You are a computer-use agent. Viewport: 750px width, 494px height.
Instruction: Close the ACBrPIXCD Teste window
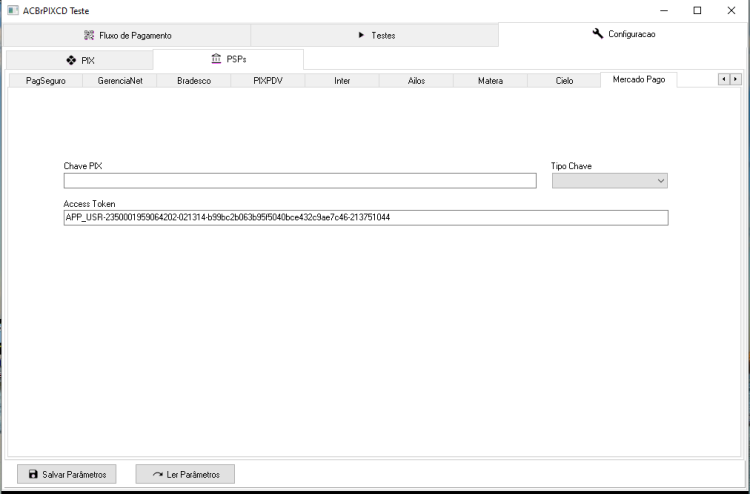[x=731, y=11]
